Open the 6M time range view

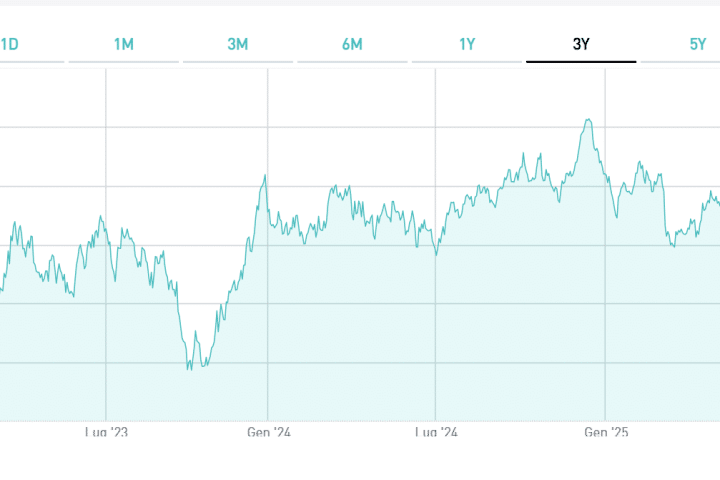pyautogui.click(x=352, y=44)
